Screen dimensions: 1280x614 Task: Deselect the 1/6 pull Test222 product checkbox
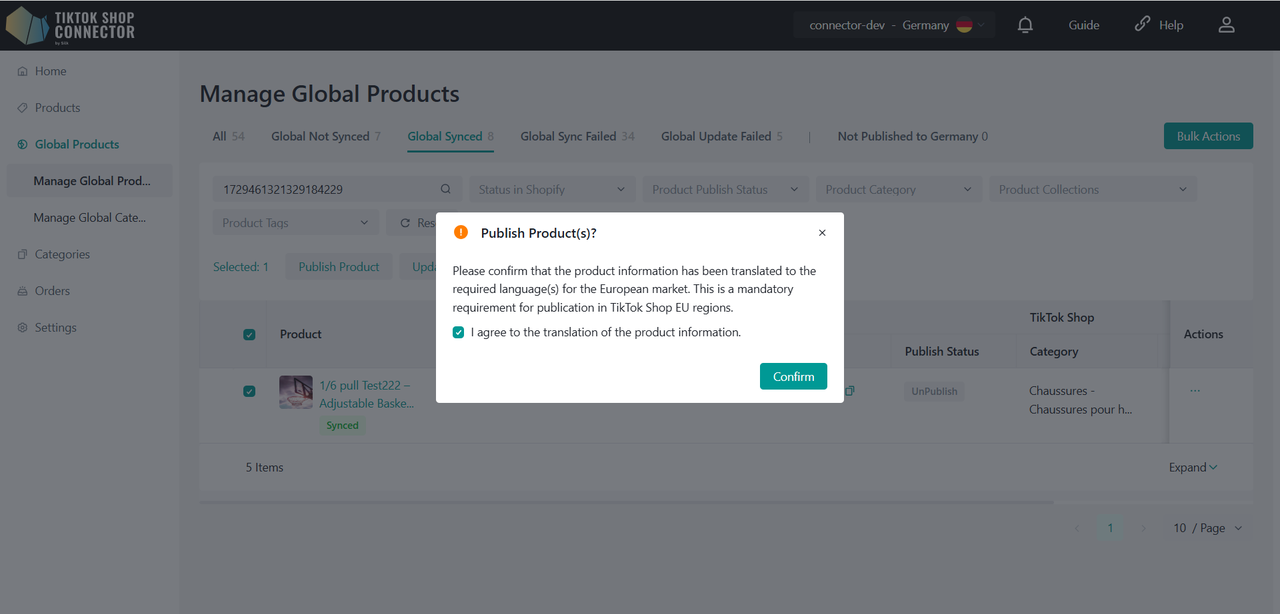[x=249, y=391]
